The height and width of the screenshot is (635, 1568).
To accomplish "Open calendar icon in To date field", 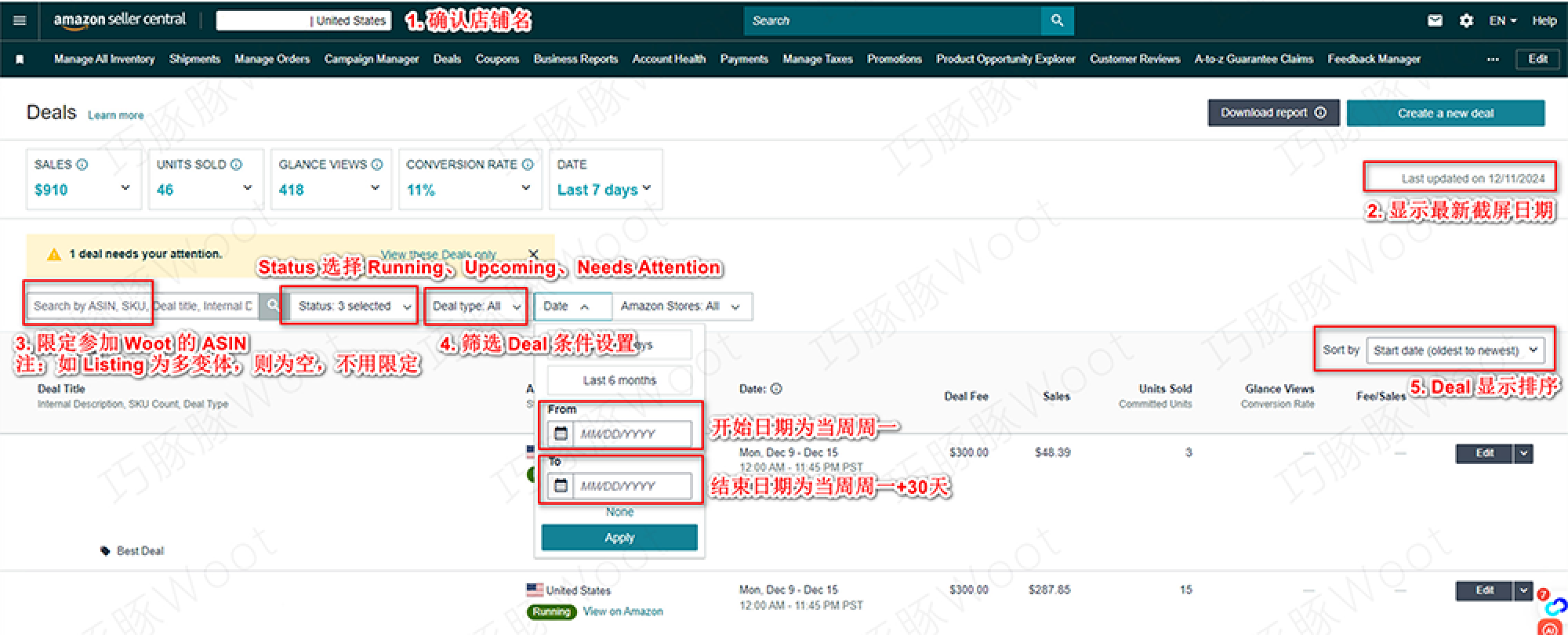I will 561,486.
